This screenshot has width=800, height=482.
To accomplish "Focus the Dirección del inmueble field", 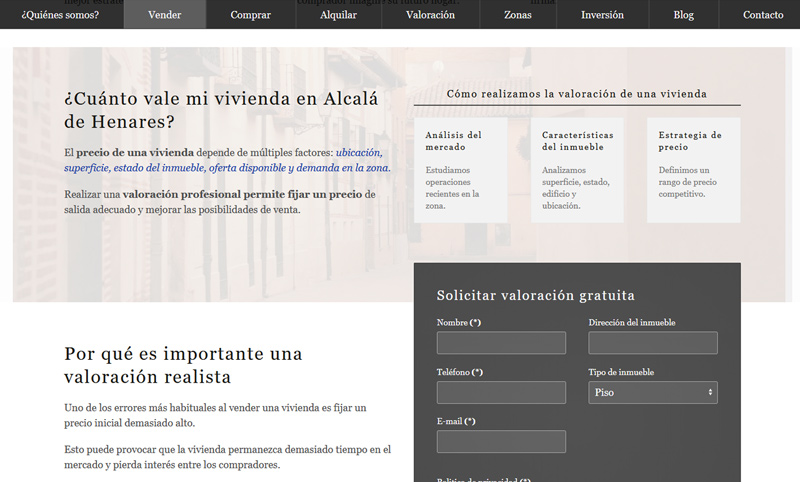I will coord(653,343).
